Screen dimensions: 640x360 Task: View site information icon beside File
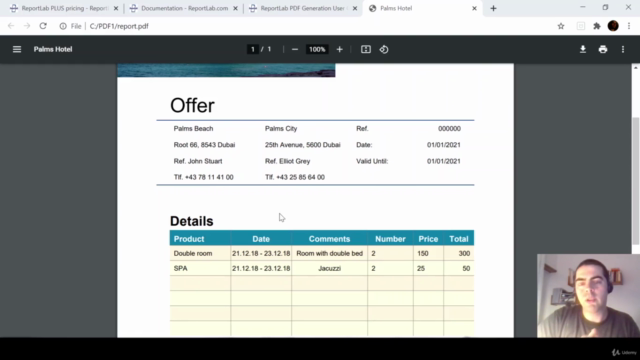click(x=63, y=26)
